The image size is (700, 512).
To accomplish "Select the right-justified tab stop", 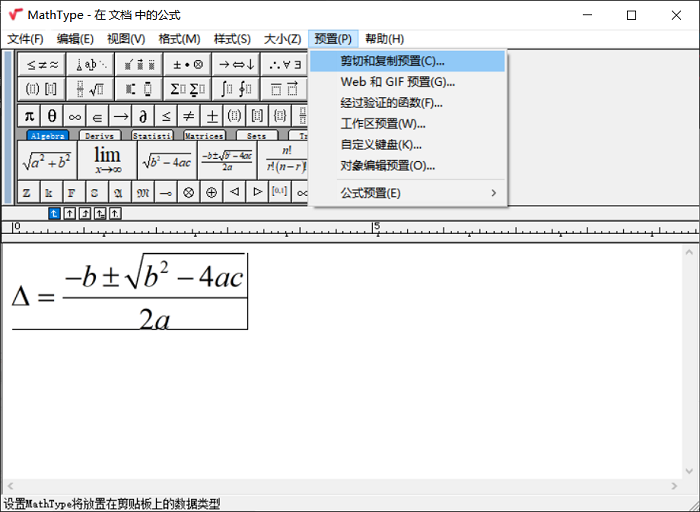I will [x=85, y=214].
